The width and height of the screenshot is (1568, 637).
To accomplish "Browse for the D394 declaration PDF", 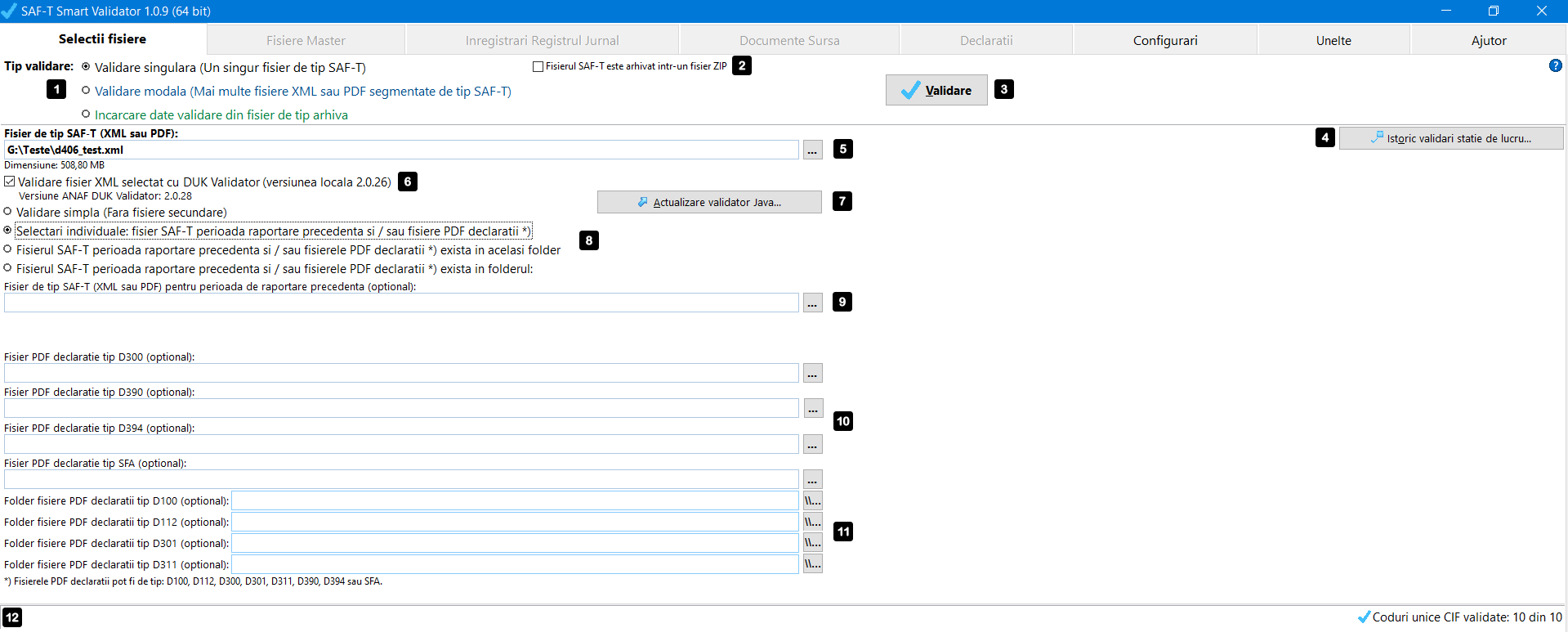I will tap(812, 444).
